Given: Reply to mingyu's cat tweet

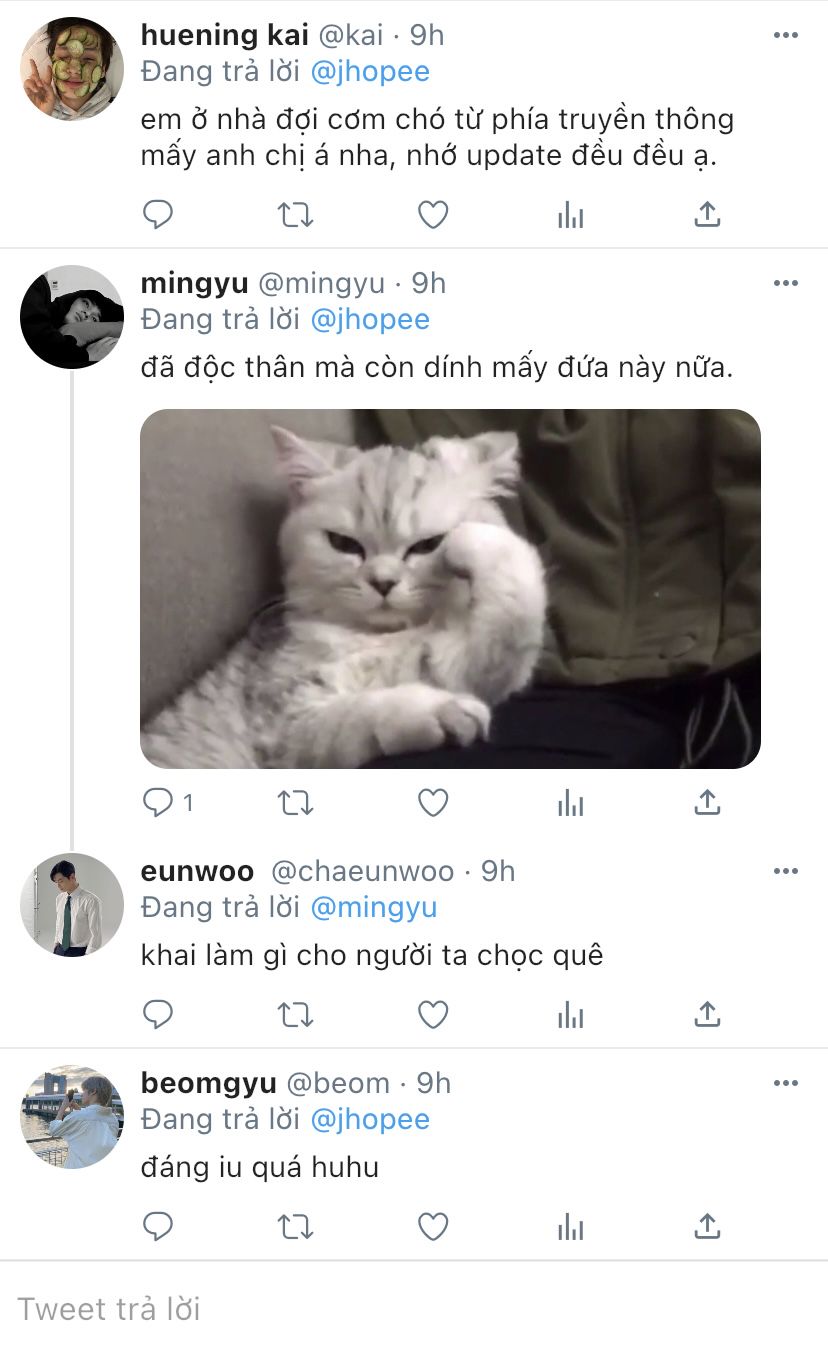Looking at the screenshot, I should [x=158, y=802].
